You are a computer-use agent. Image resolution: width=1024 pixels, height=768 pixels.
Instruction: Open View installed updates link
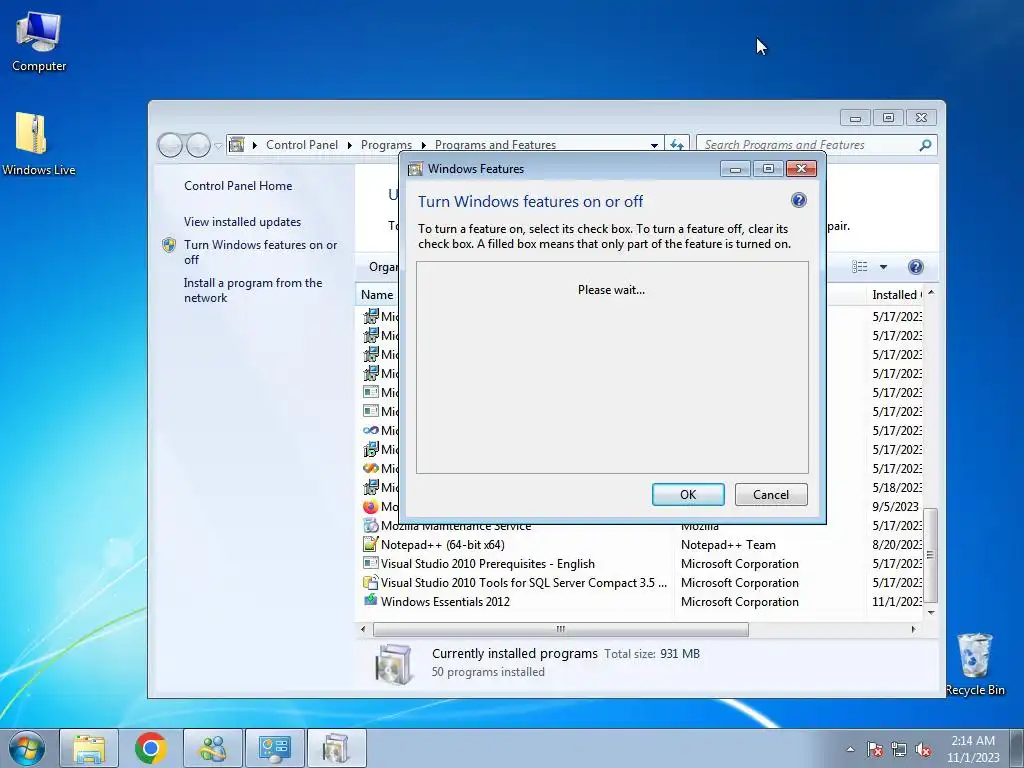[x=242, y=221]
